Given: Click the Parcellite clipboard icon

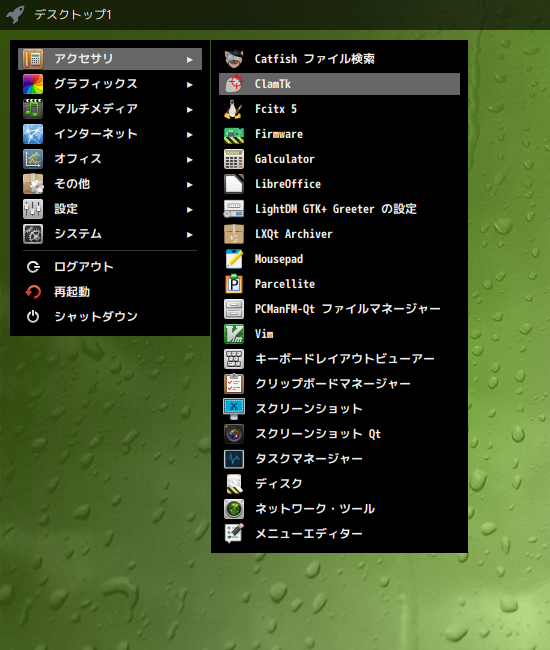Looking at the screenshot, I should click(234, 284).
